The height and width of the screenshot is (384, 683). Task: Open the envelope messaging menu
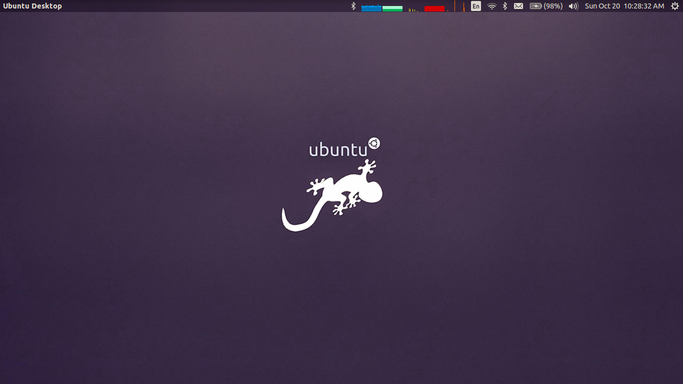pyautogui.click(x=518, y=6)
